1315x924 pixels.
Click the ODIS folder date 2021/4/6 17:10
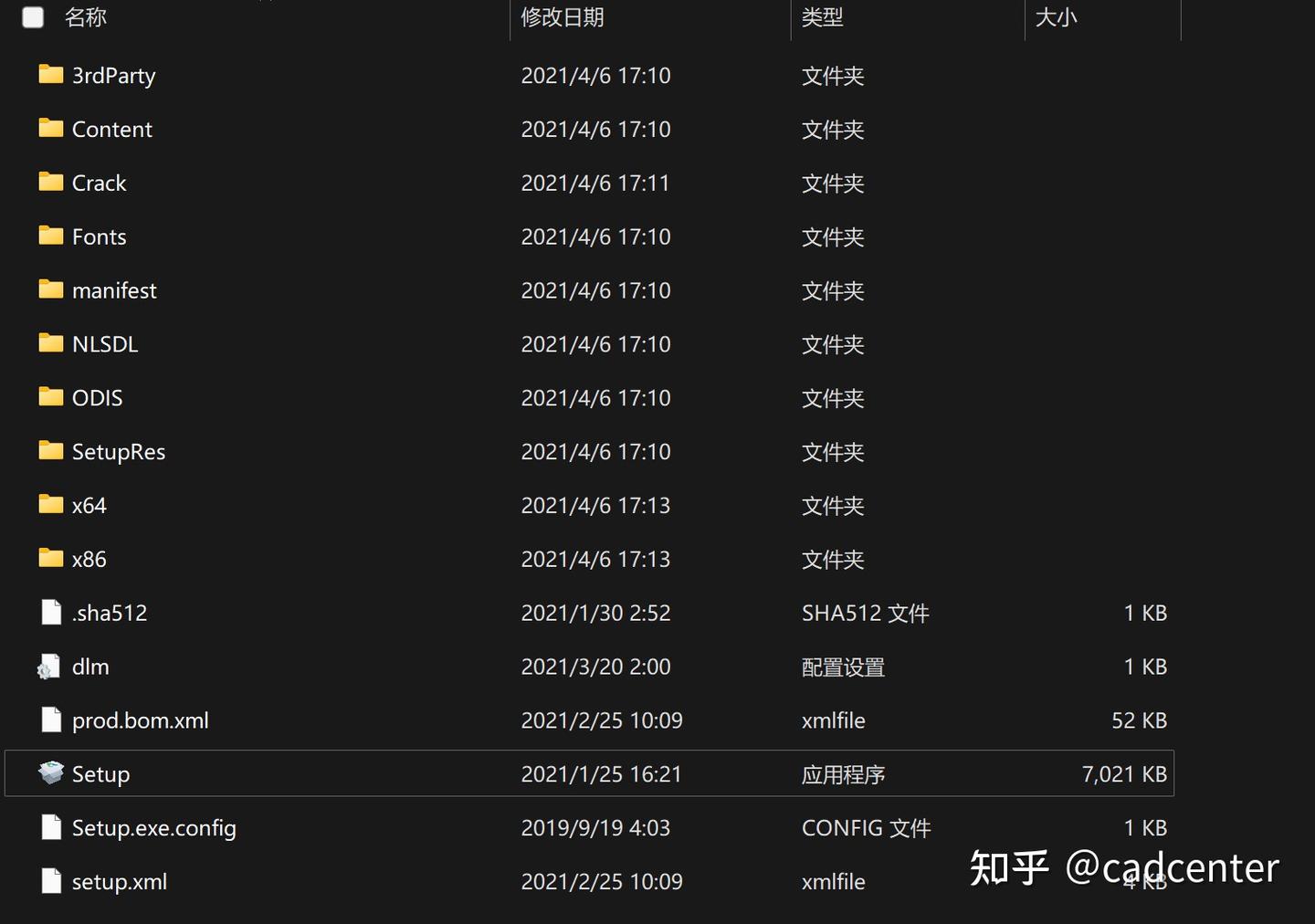pos(595,398)
